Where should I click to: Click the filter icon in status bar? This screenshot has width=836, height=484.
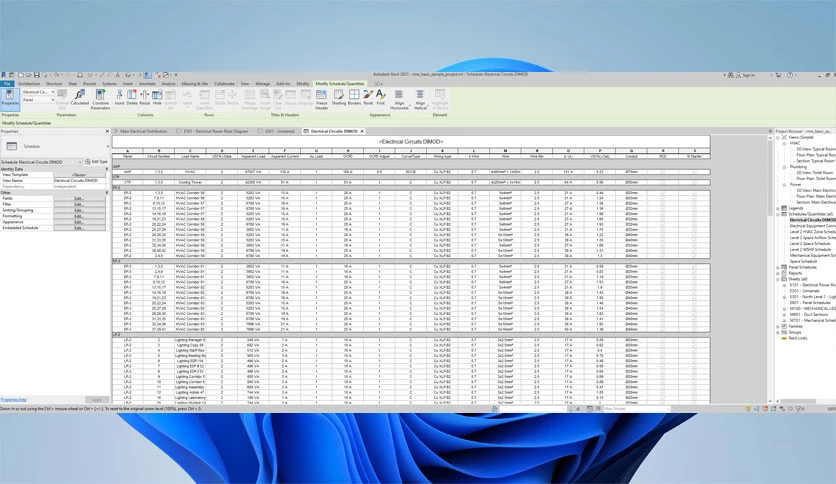pyautogui.click(x=799, y=409)
